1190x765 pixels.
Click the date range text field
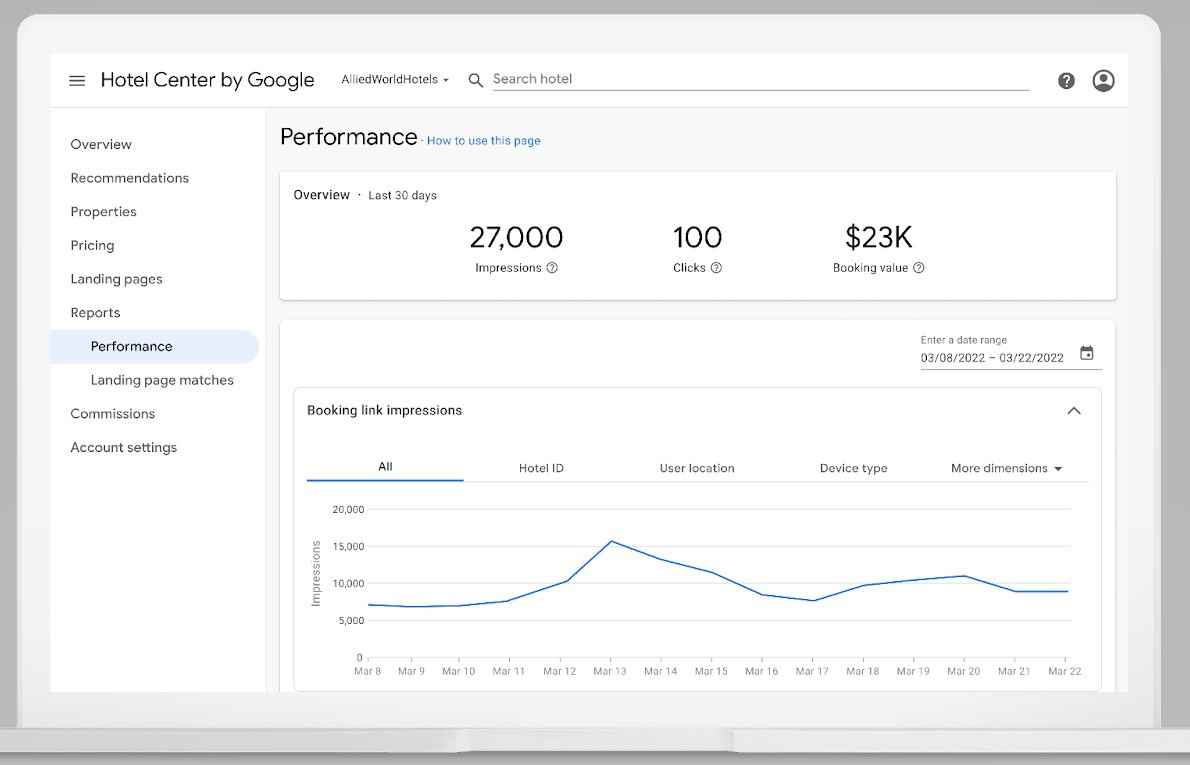[992, 358]
